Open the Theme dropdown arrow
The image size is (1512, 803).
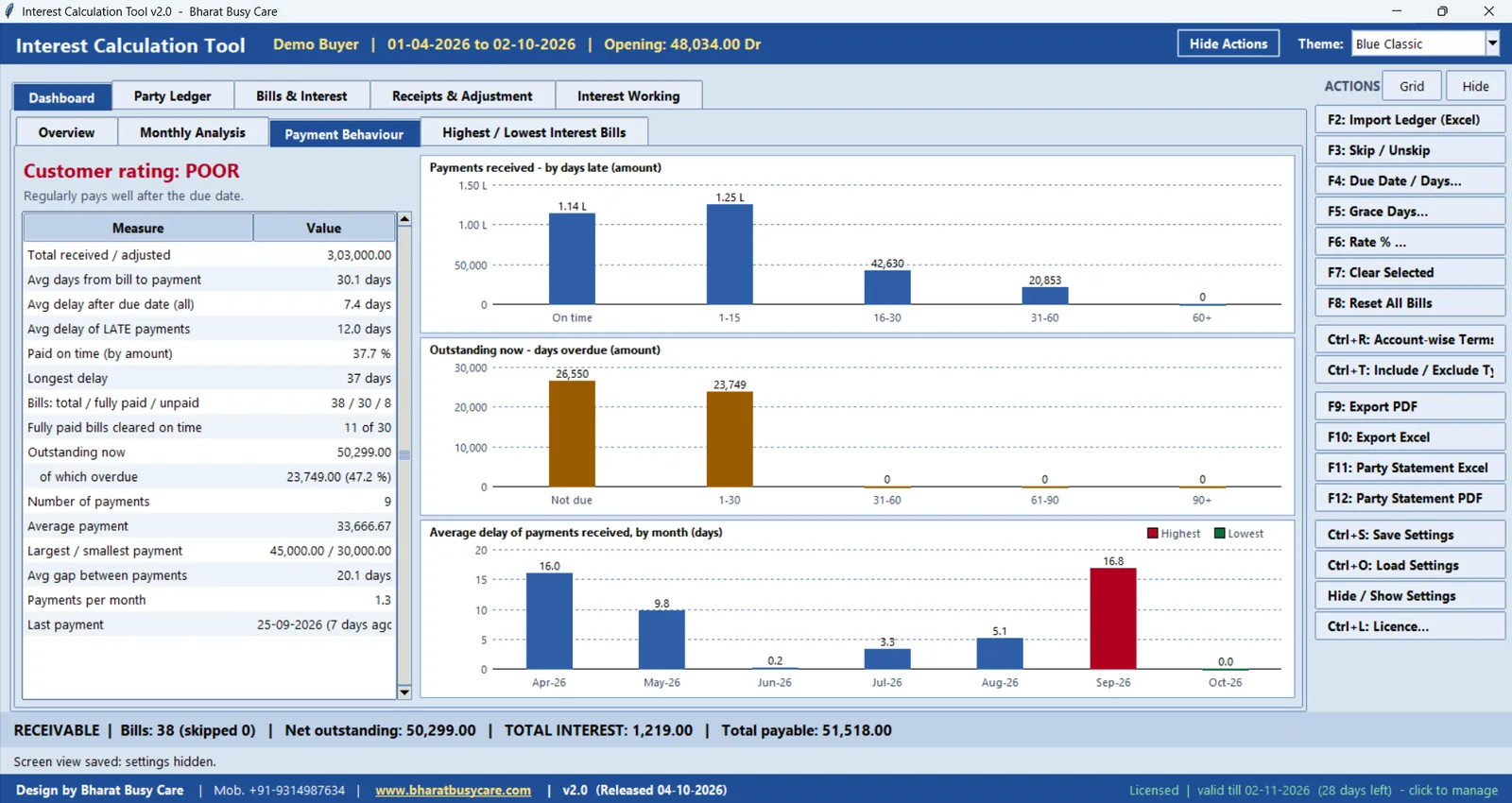coord(1492,43)
